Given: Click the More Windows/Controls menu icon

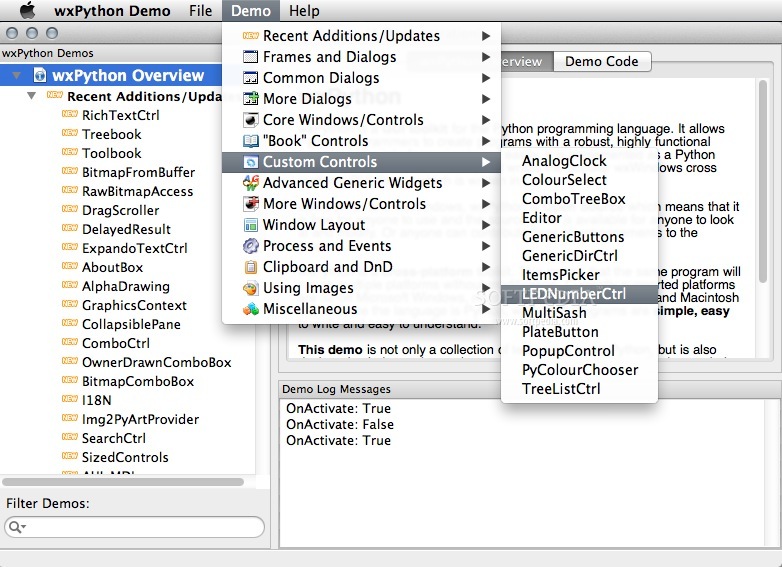Looking at the screenshot, I should pyautogui.click(x=250, y=204).
